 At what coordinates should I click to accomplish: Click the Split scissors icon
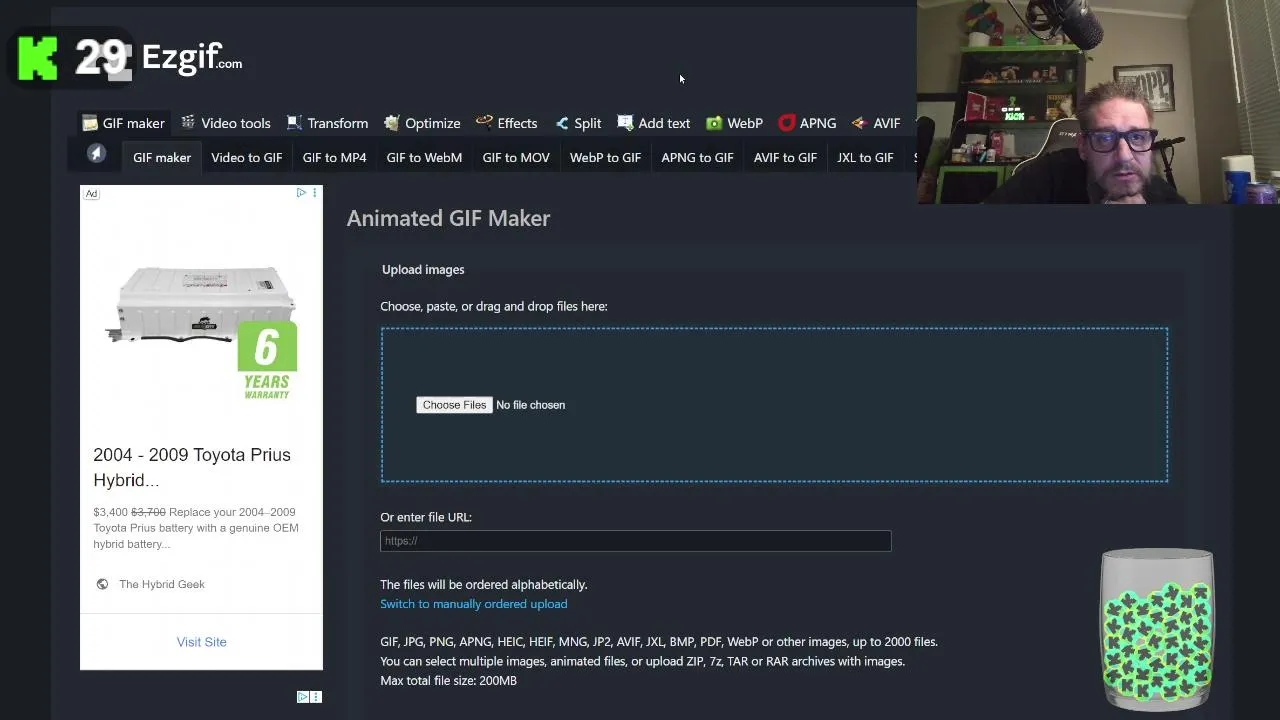562,123
